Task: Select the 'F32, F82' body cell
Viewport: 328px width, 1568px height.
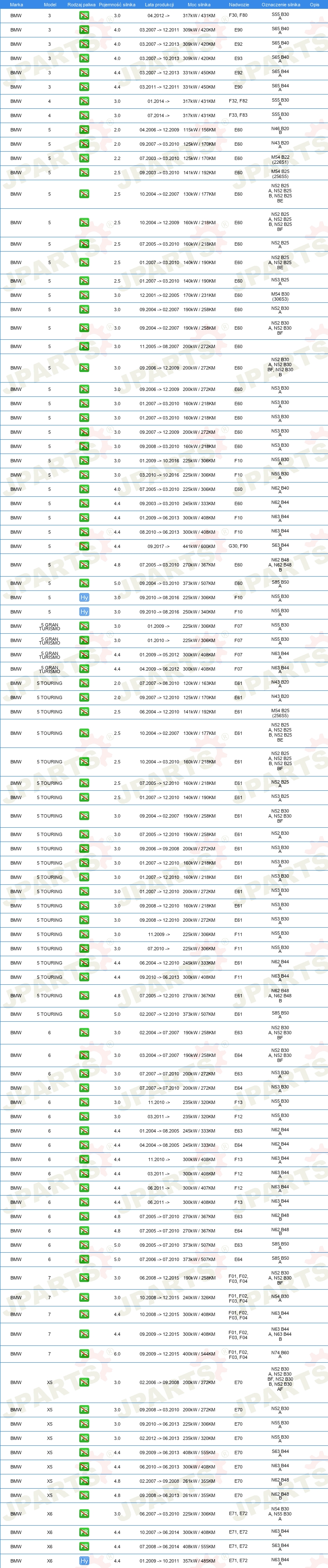Action: [239, 101]
